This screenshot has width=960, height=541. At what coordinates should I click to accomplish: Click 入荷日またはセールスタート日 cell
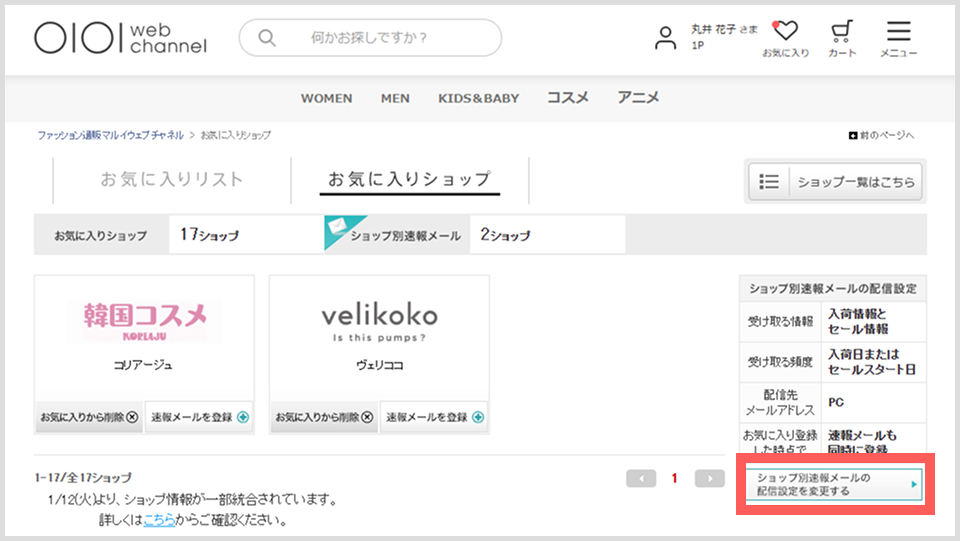873,362
